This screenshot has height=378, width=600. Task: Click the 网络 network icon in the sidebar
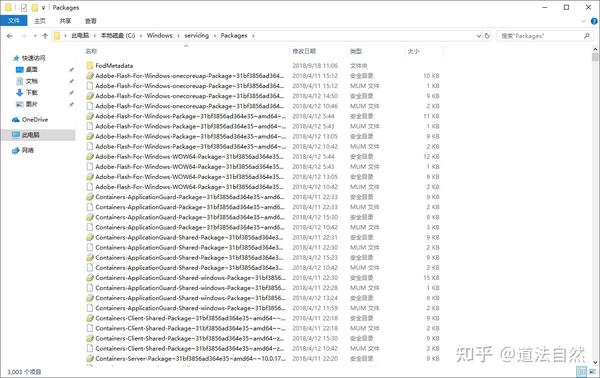[16, 150]
